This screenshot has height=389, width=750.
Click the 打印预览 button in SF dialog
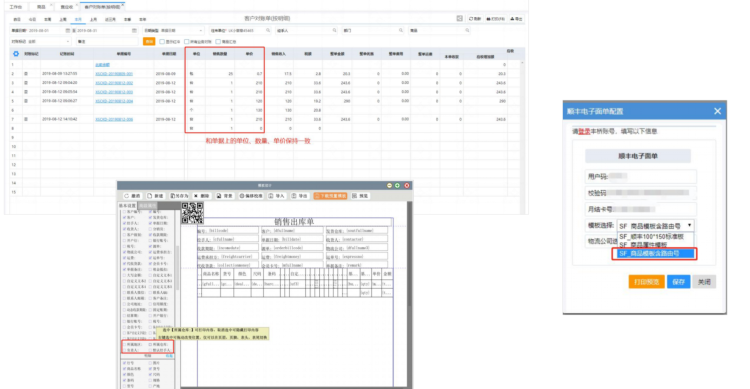coord(646,282)
